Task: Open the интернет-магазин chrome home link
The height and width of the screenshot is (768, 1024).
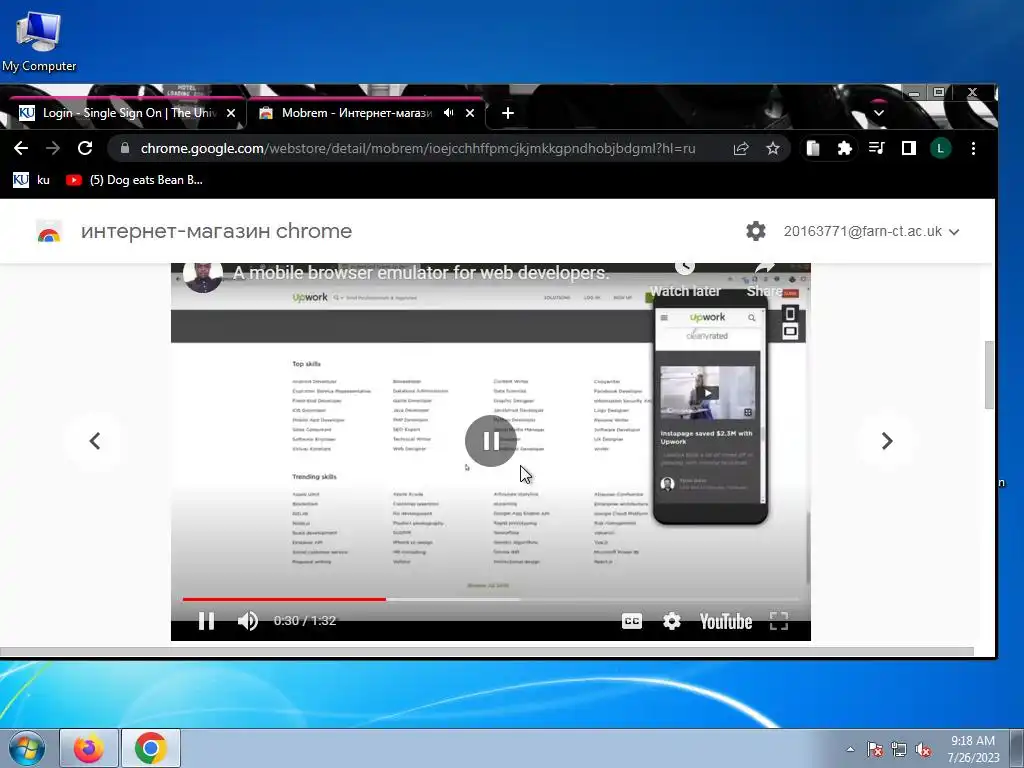Action: [x=216, y=231]
